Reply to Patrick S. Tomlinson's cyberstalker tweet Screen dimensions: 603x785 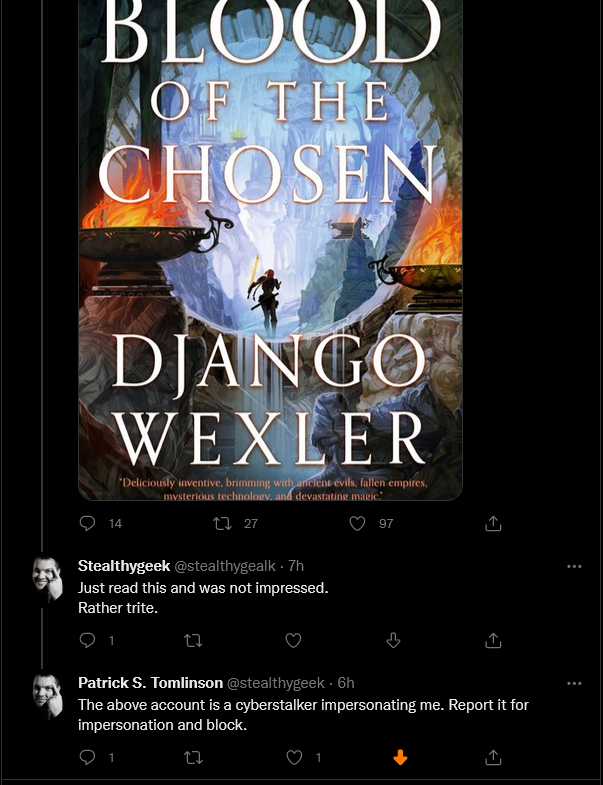[88, 757]
